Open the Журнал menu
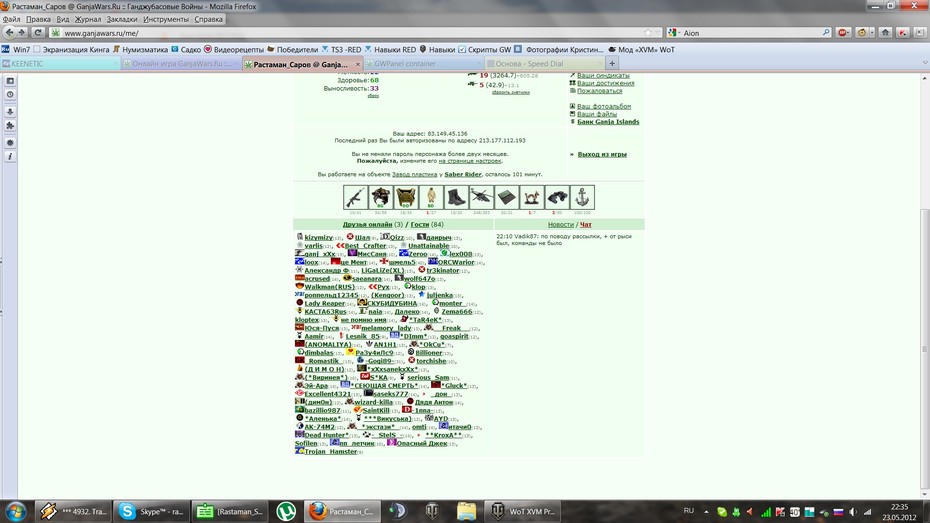The image size is (930, 523). coord(88,19)
